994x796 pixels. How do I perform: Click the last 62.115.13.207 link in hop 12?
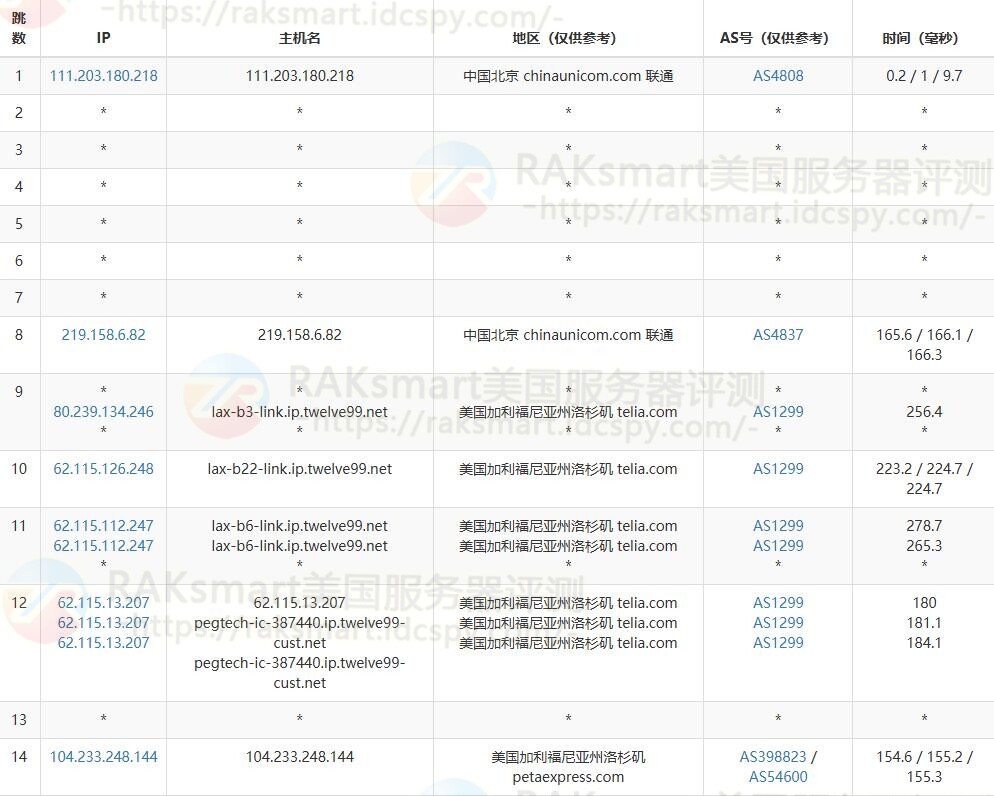103,643
